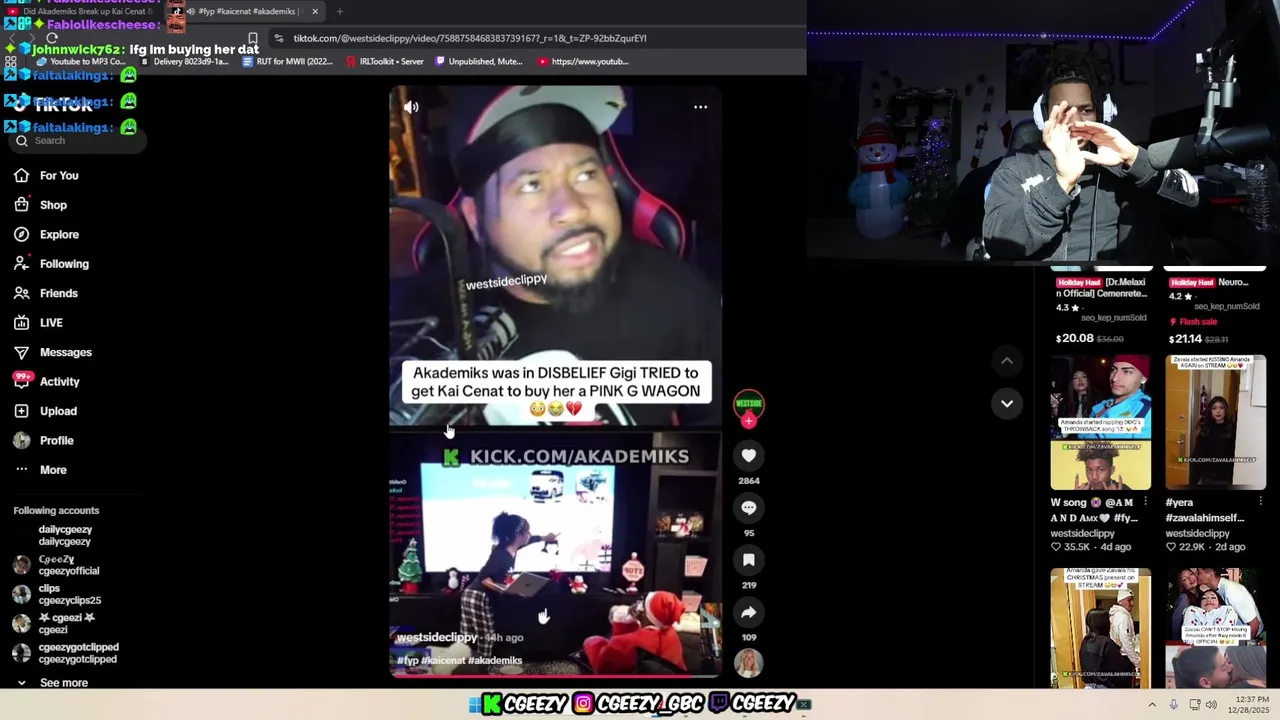
Task: Select the browser address bar URL
Action: click(470, 38)
